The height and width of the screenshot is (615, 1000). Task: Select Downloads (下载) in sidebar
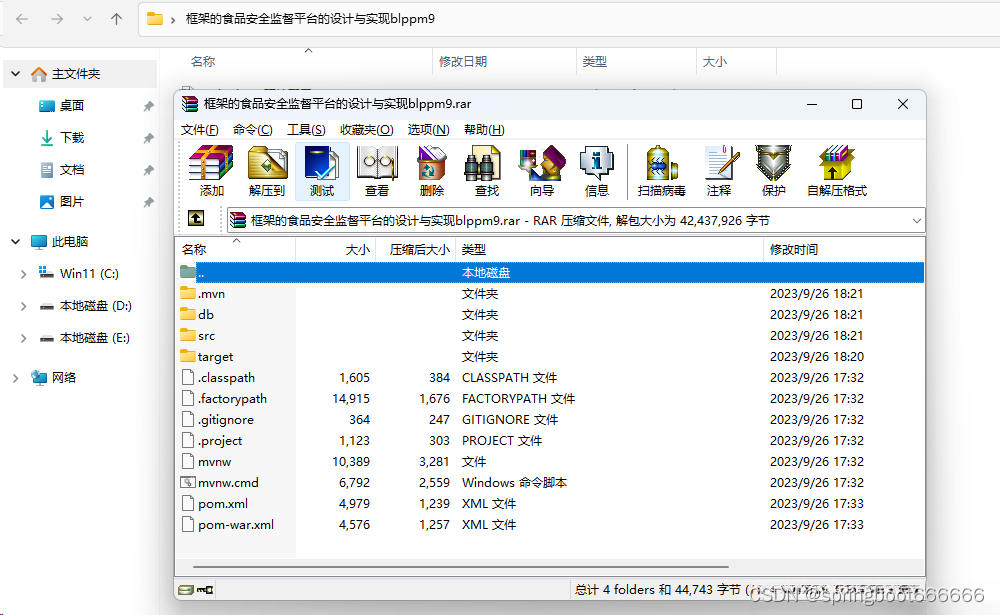(71, 138)
